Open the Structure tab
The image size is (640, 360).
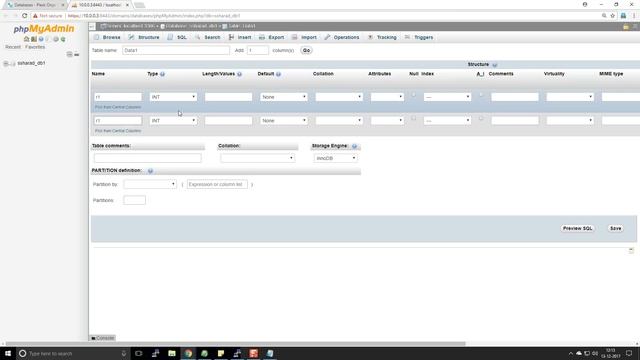144,37
